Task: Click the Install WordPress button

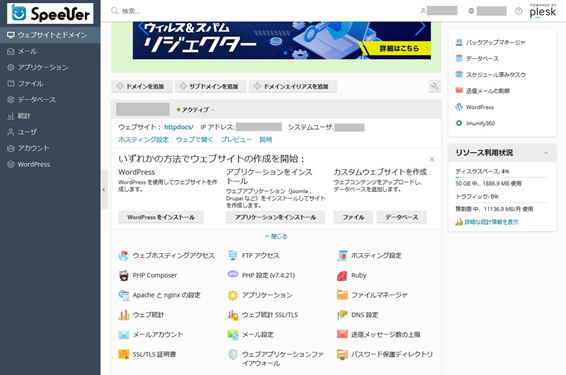Action: [x=161, y=217]
